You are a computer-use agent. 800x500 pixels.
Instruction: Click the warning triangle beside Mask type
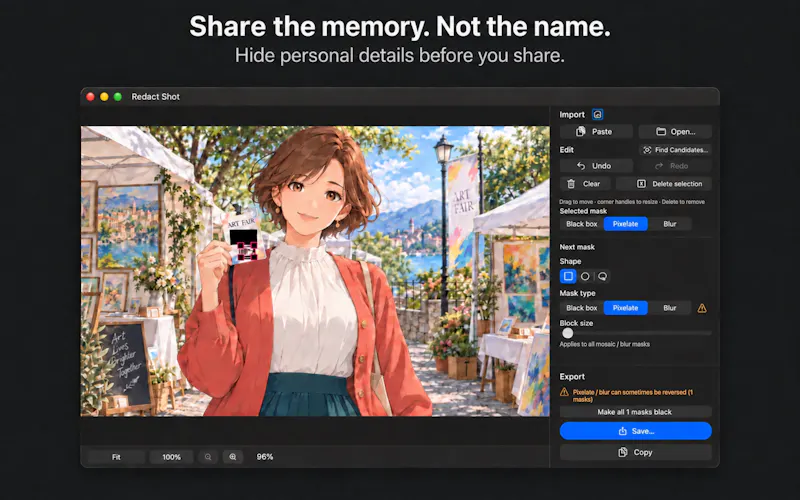702,308
